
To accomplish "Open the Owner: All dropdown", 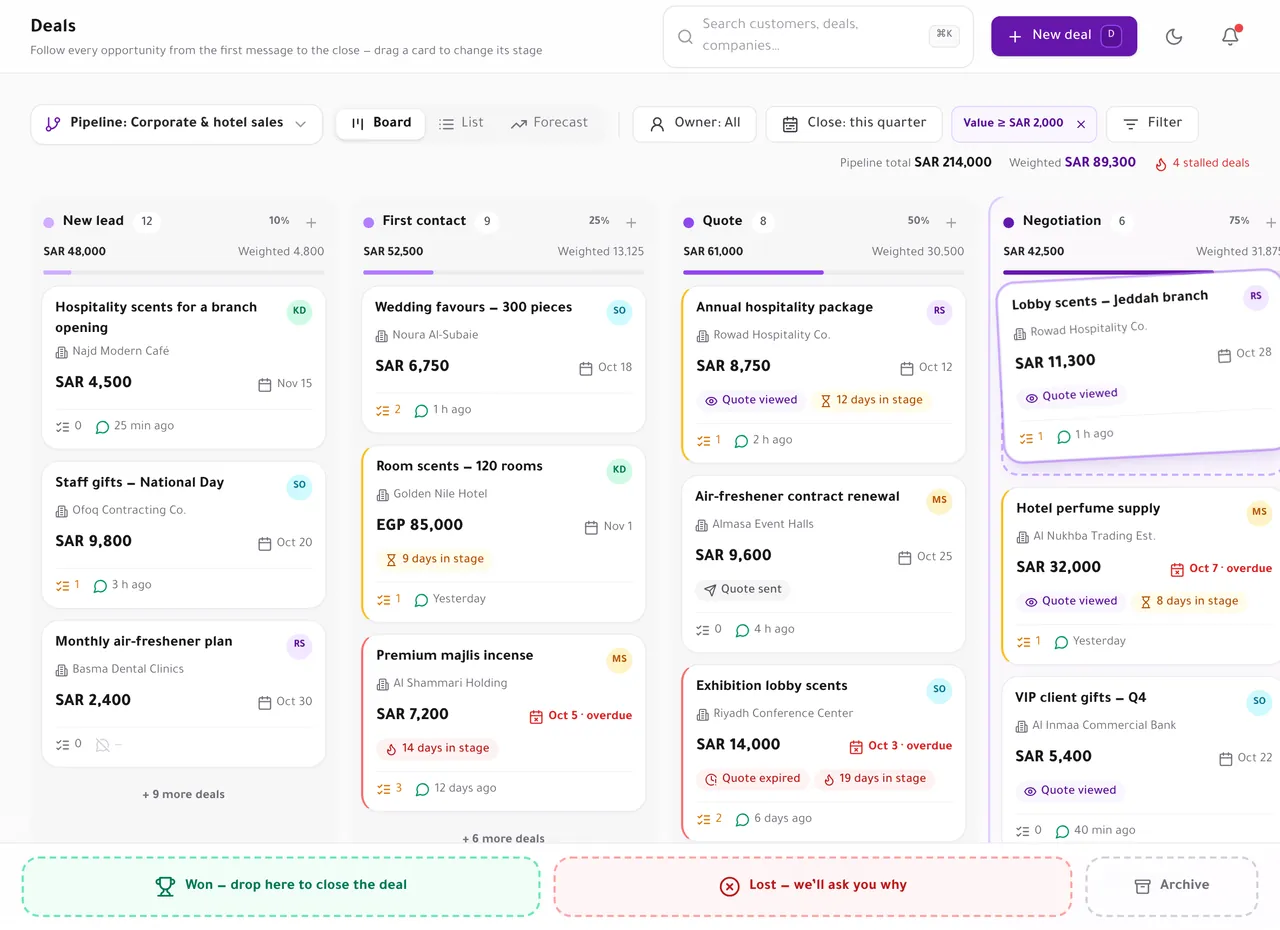I will [x=695, y=124].
